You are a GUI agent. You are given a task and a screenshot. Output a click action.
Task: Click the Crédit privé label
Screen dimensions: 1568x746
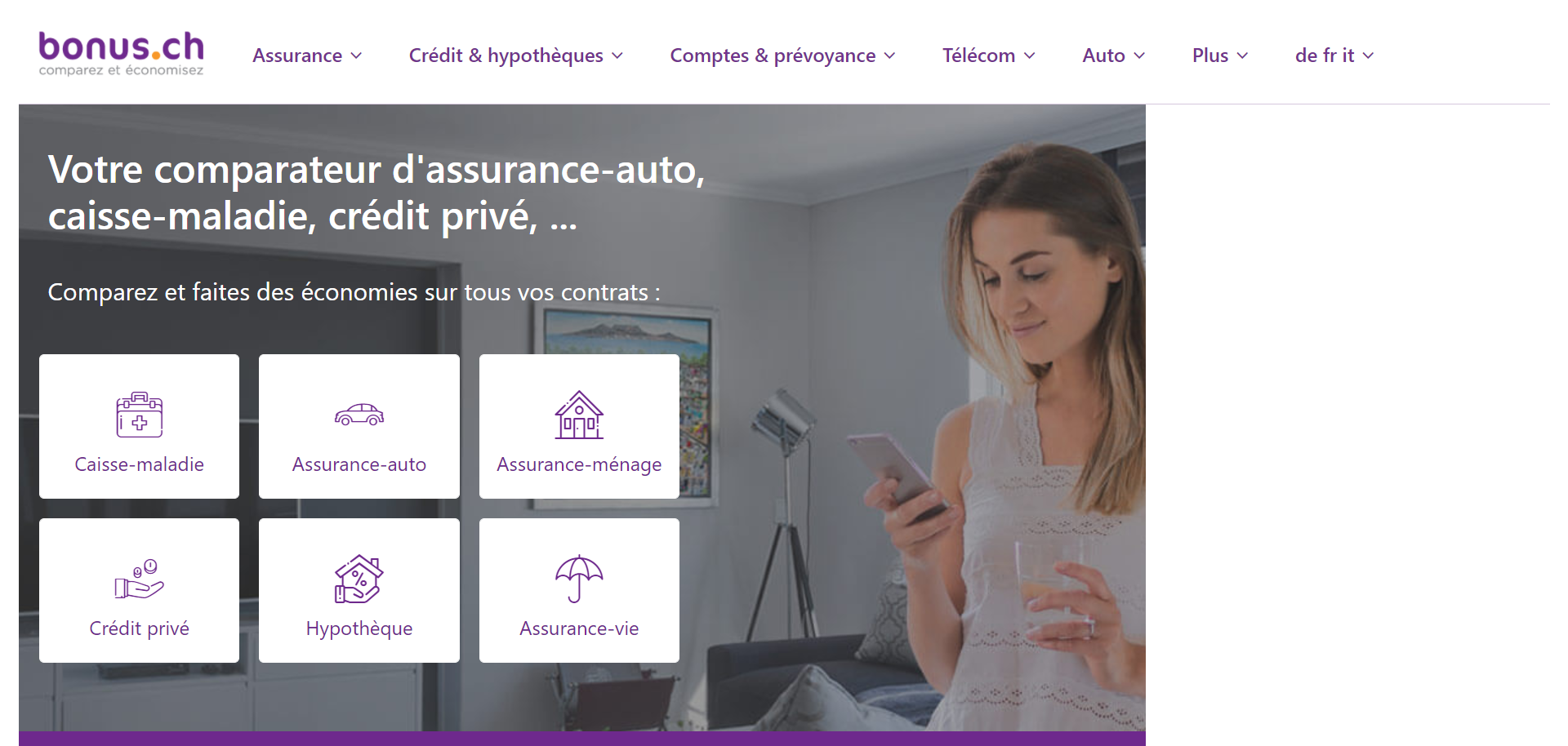coord(140,628)
